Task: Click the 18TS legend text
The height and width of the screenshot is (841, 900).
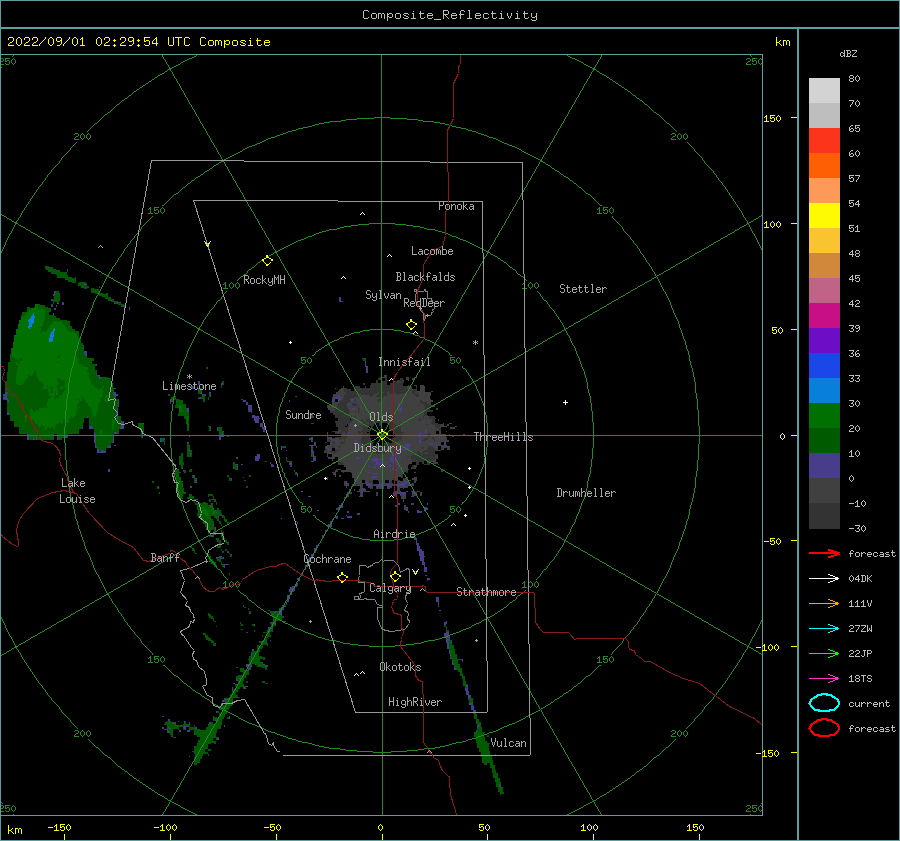Action: point(860,679)
